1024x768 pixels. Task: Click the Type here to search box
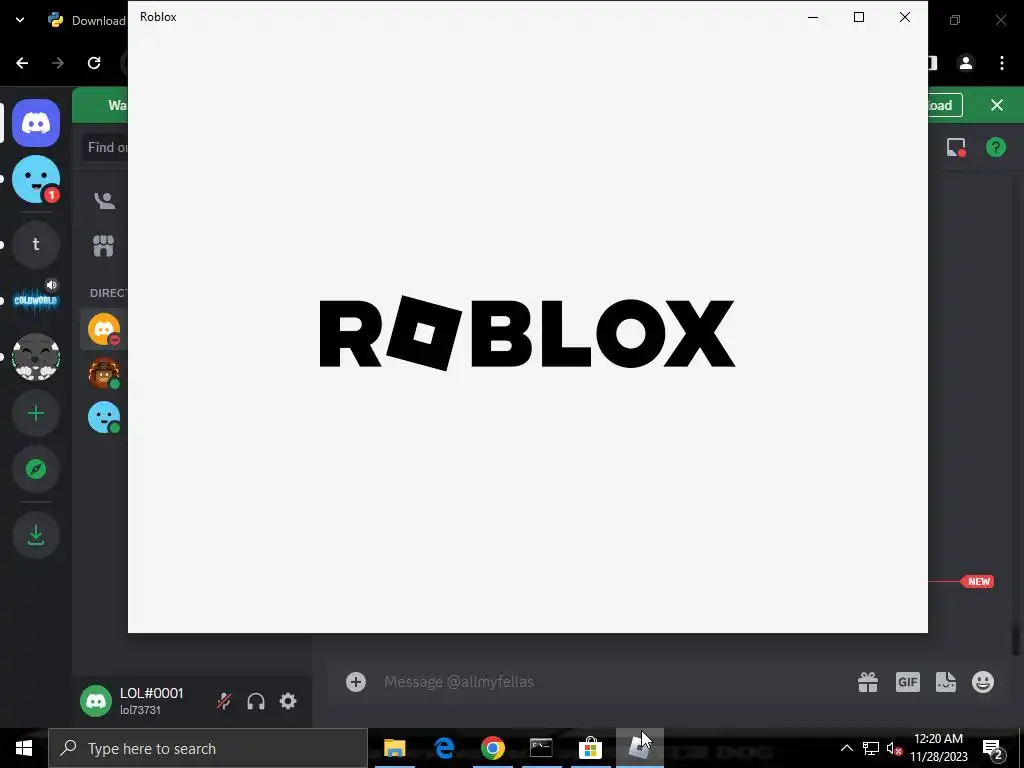(x=208, y=748)
